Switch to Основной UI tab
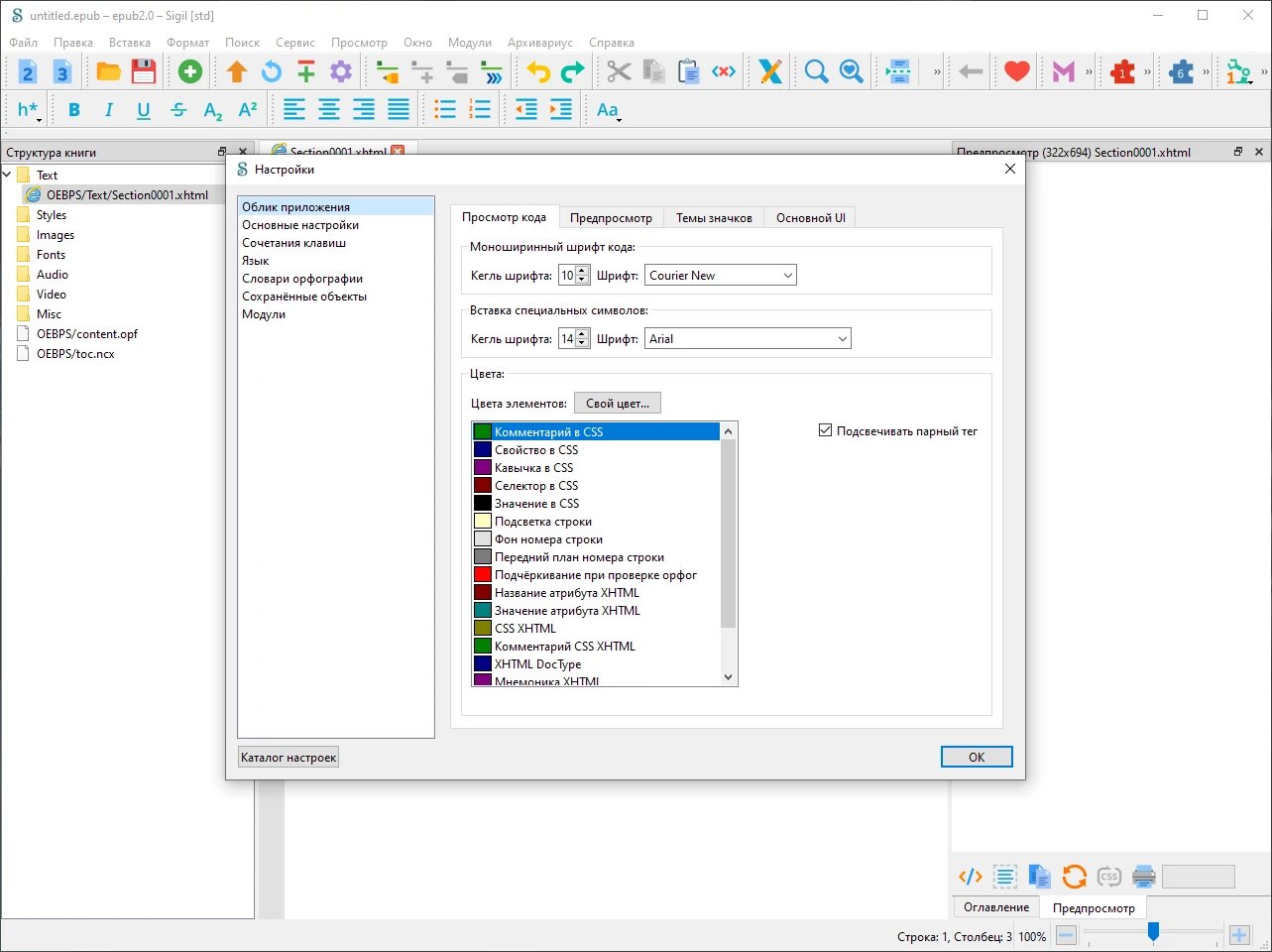Image resolution: width=1272 pixels, height=952 pixels. coord(811,218)
